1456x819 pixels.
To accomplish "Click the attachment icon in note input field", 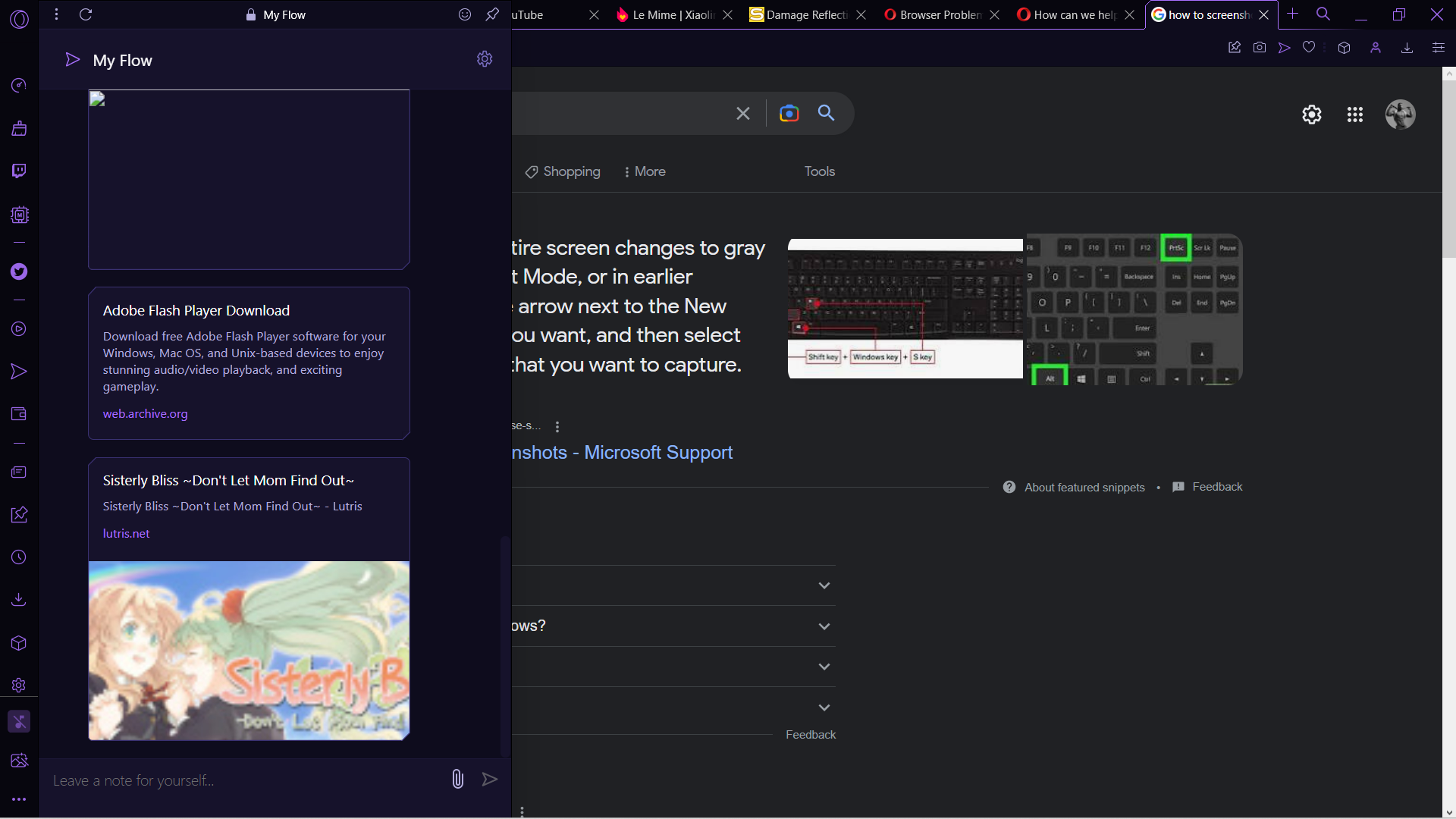I will (457, 779).
